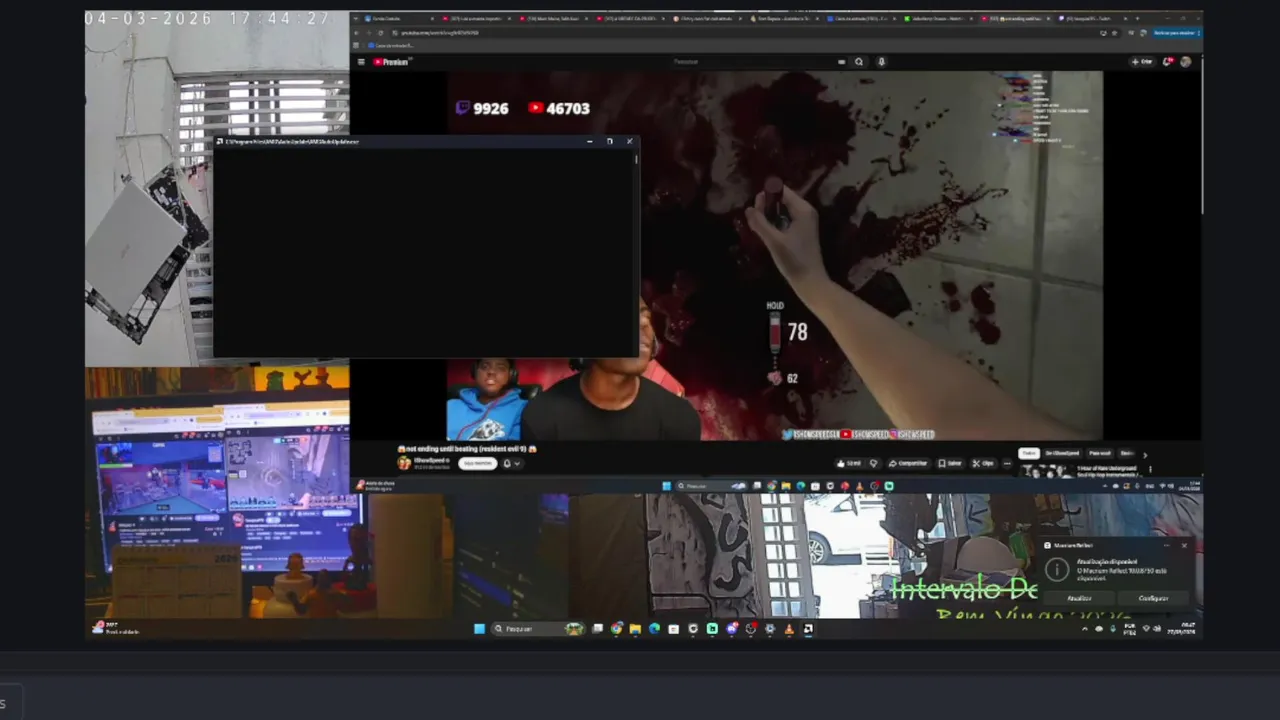Open IShowSpeed channel avatar
This screenshot has width=1280, height=720.
click(404, 463)
